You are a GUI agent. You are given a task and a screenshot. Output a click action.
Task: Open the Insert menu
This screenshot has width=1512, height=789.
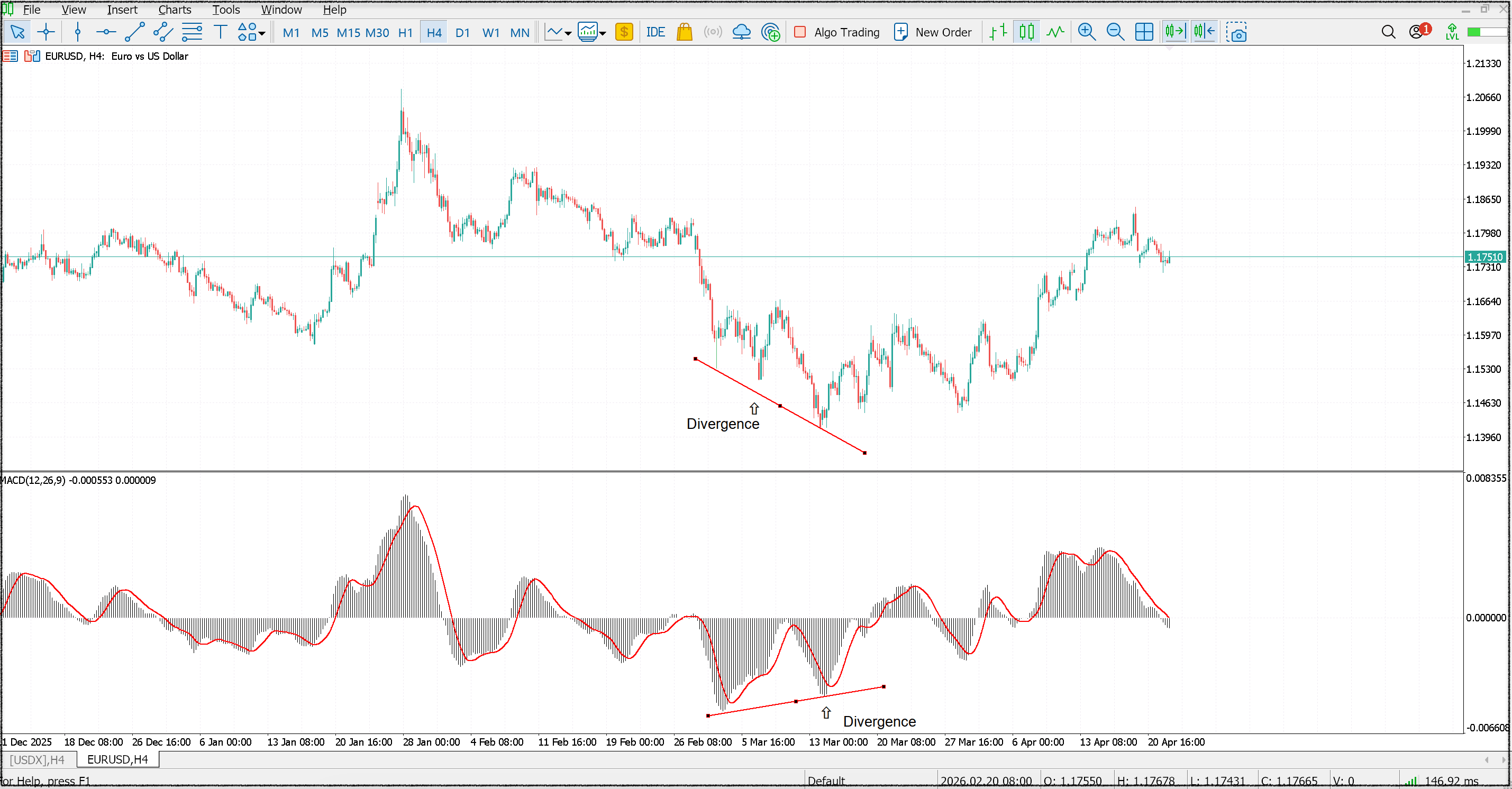(x=122, y=10)
